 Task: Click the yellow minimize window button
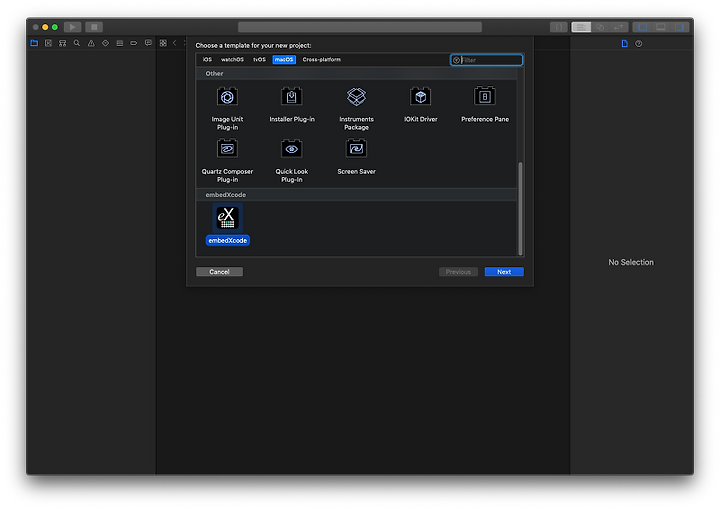pyautogui.click(x=45, y=27)
